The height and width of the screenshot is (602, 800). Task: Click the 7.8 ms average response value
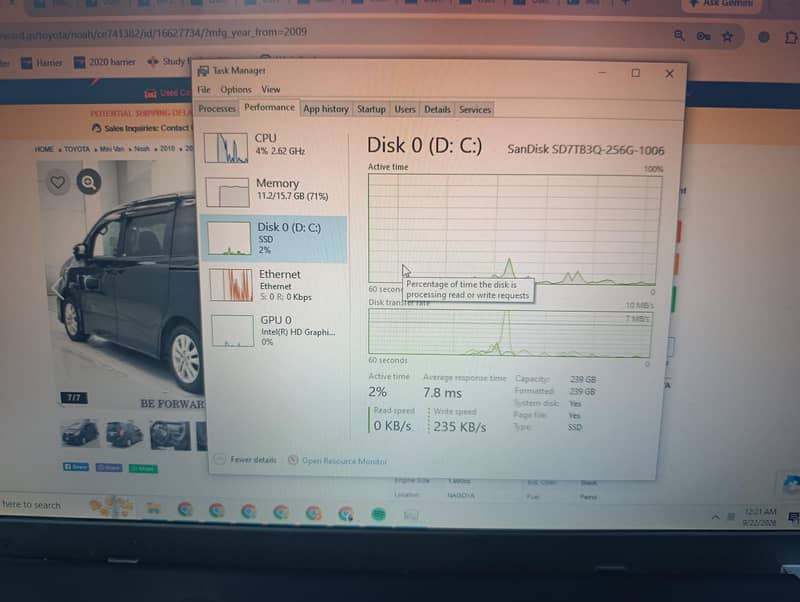(x=442, y=393)
